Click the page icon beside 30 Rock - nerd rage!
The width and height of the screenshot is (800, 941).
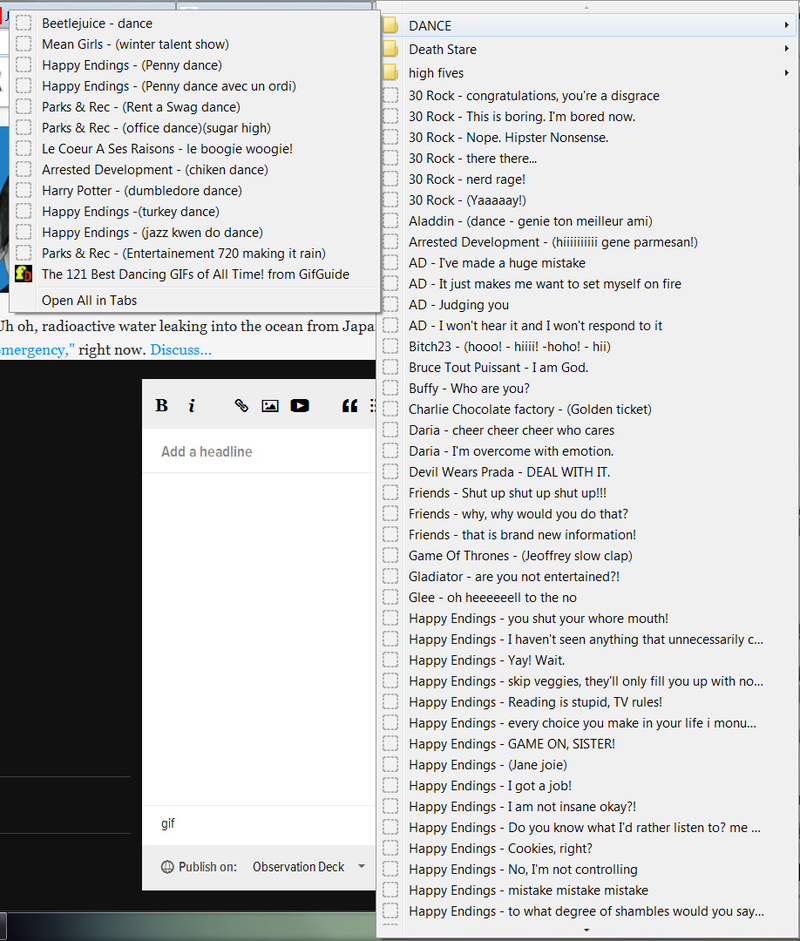391,179
